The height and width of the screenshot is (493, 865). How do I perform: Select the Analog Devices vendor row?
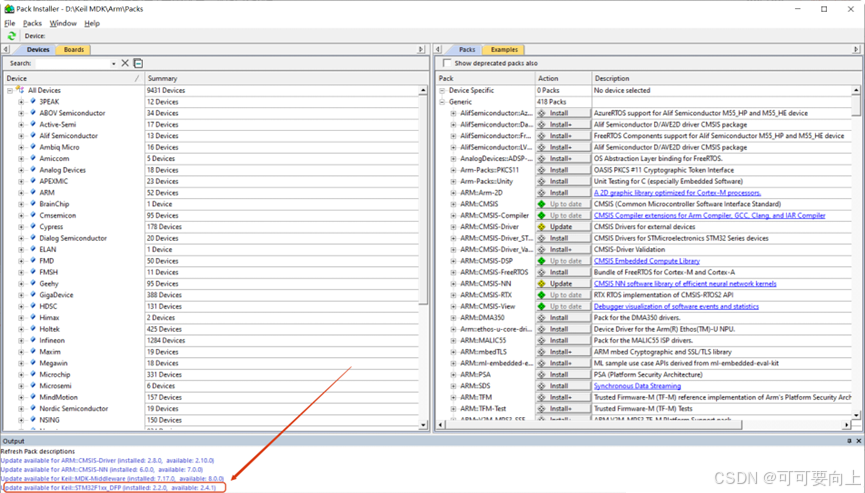click(x=62, y=170)
